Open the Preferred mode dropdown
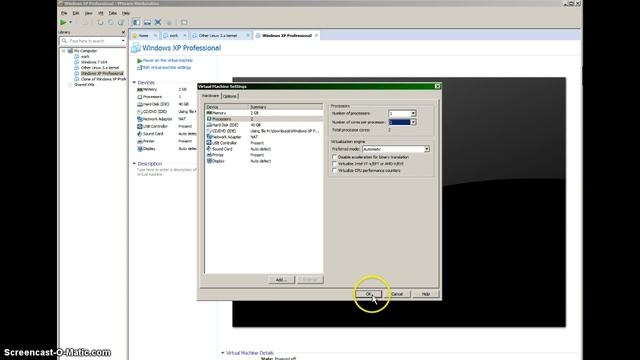 coord(427,149)
